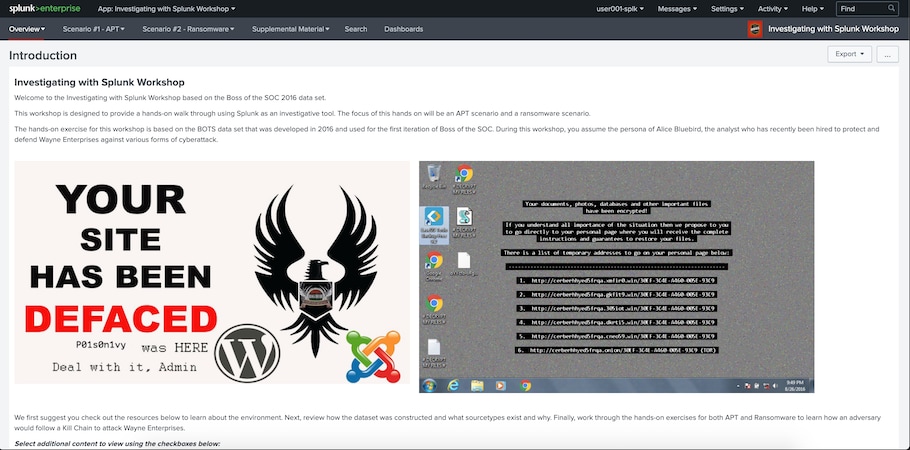Open the Overview navigation menu
910x450 pixels.
coord(27,29)
